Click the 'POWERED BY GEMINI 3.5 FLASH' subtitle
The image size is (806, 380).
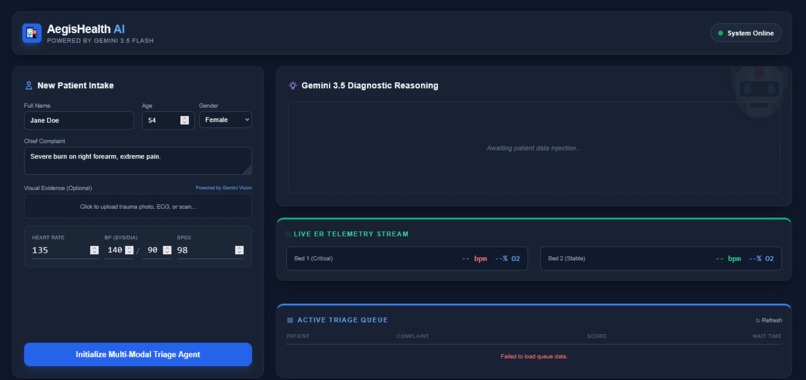click(100, 41)
